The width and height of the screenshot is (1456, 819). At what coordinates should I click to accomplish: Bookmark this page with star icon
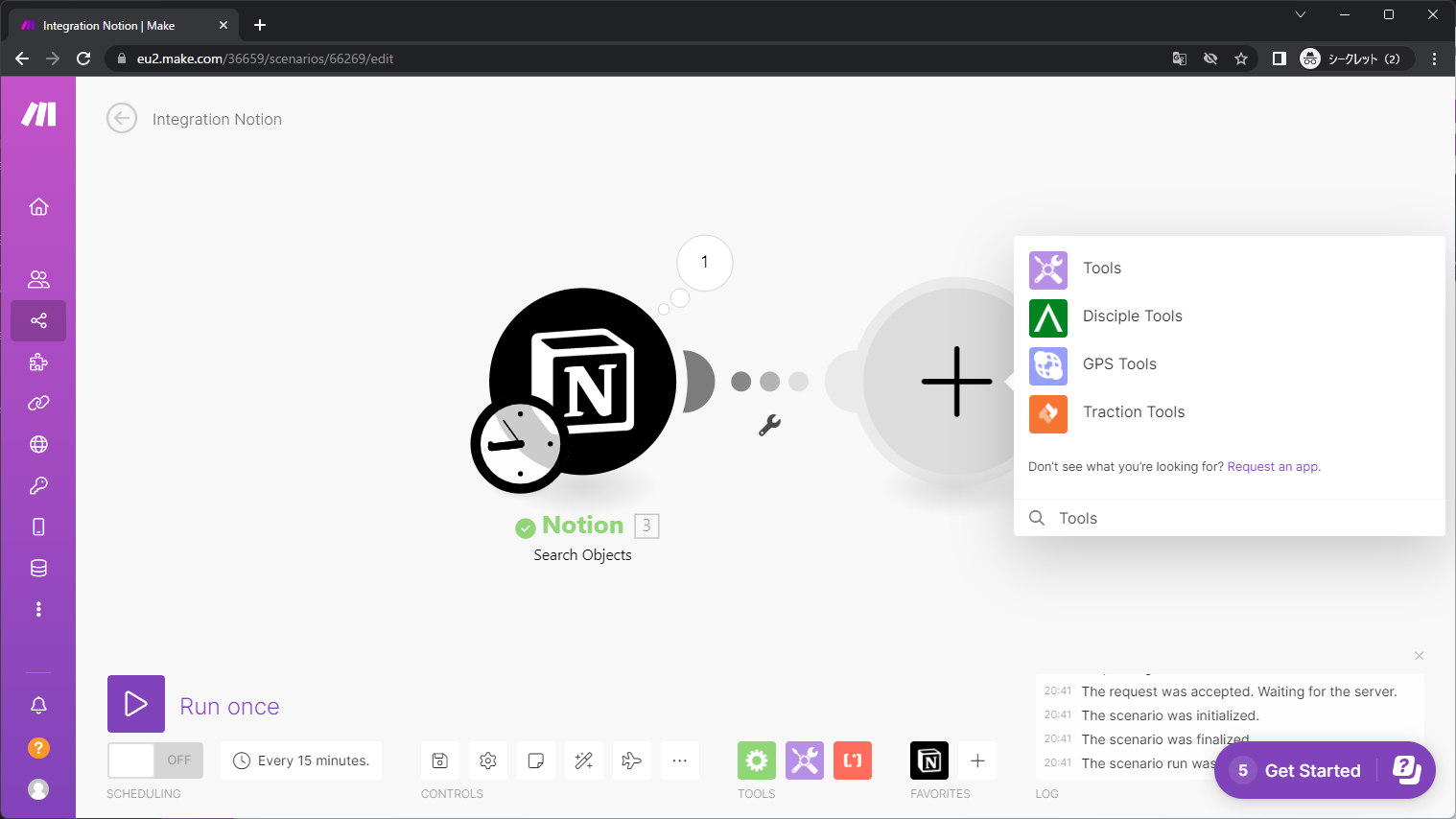pyautogui.click(x=1241, y=58)
